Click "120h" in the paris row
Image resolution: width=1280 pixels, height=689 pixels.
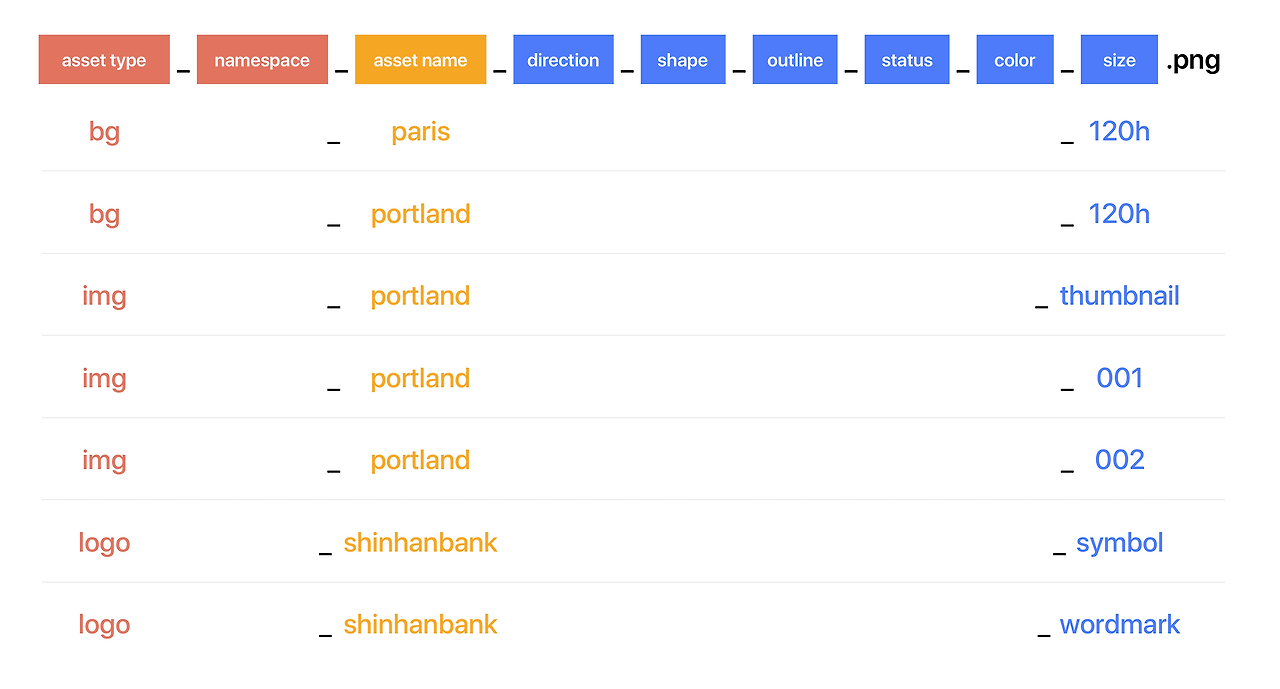click(1119, 132)
